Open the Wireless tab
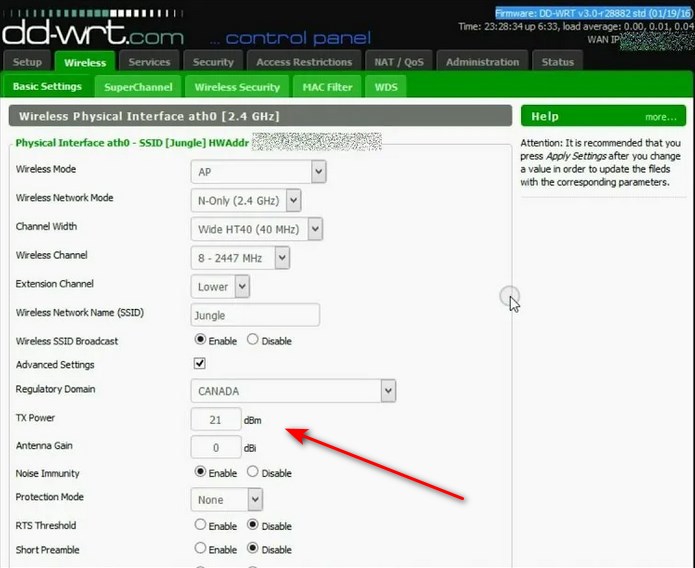 click(x=85, y=62)
